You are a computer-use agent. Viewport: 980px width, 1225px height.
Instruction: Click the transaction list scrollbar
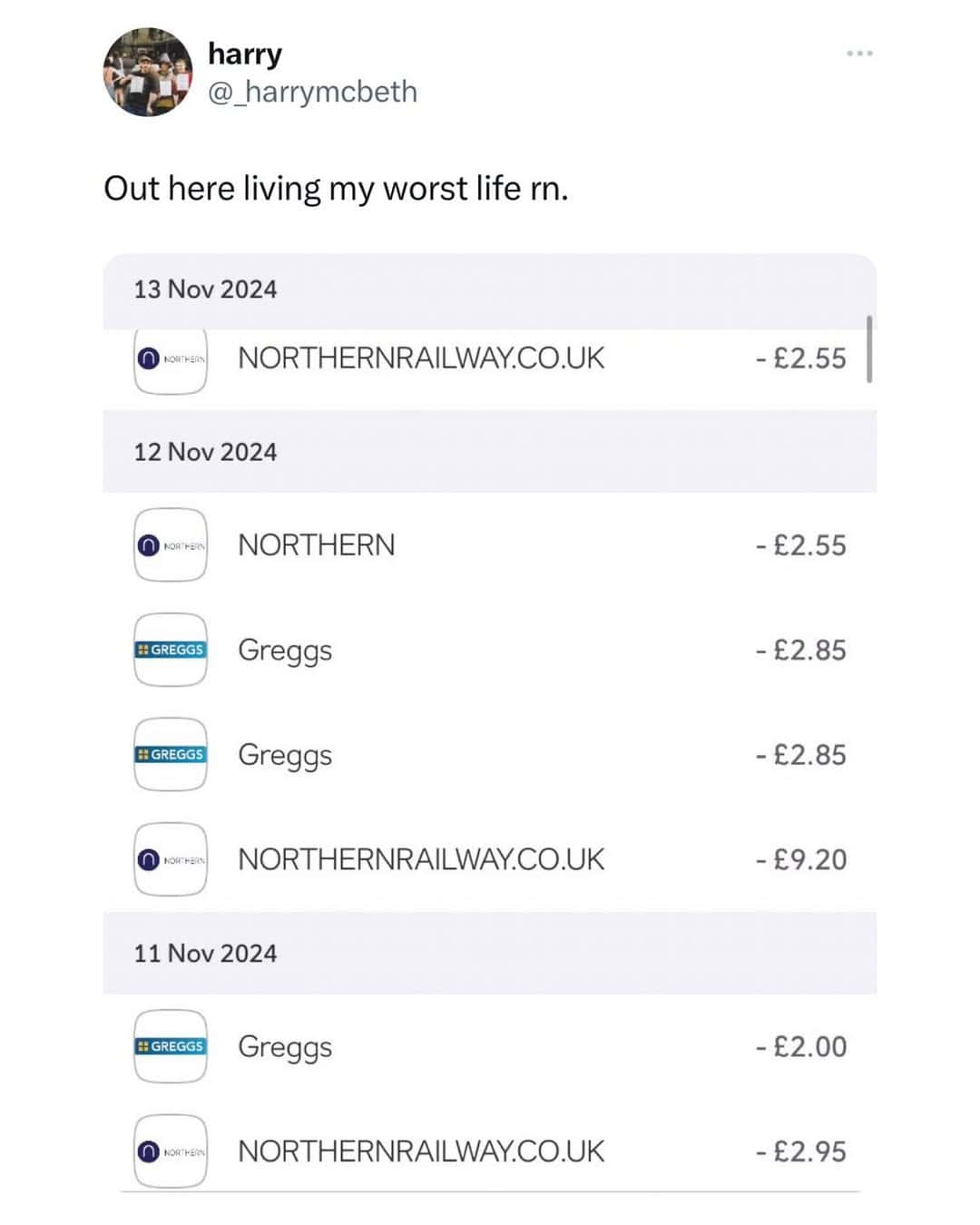pyautogui.click(x=869, y=349)
